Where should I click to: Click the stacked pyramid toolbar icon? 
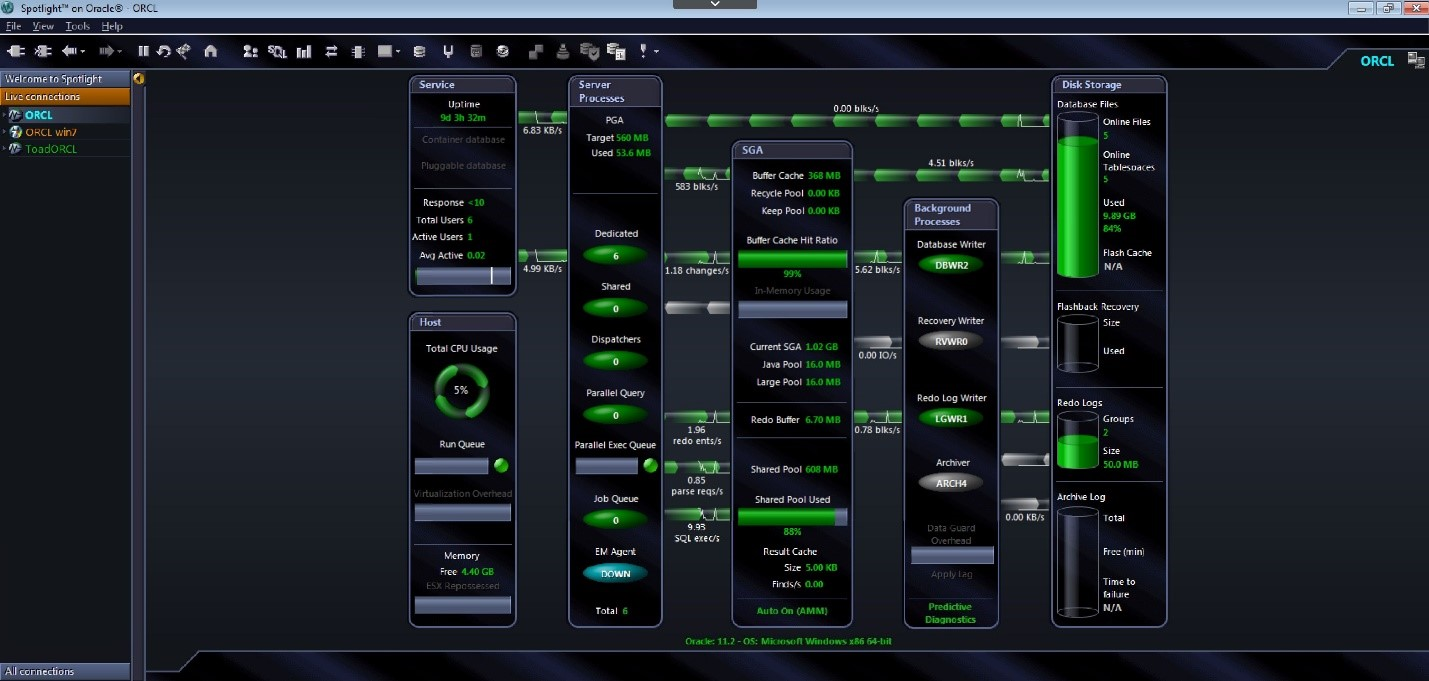click(563, 50)
